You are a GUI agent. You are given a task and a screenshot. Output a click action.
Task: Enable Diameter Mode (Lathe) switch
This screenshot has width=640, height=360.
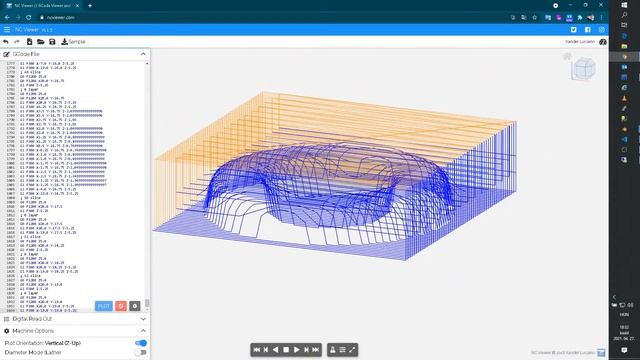coord(141,352)
